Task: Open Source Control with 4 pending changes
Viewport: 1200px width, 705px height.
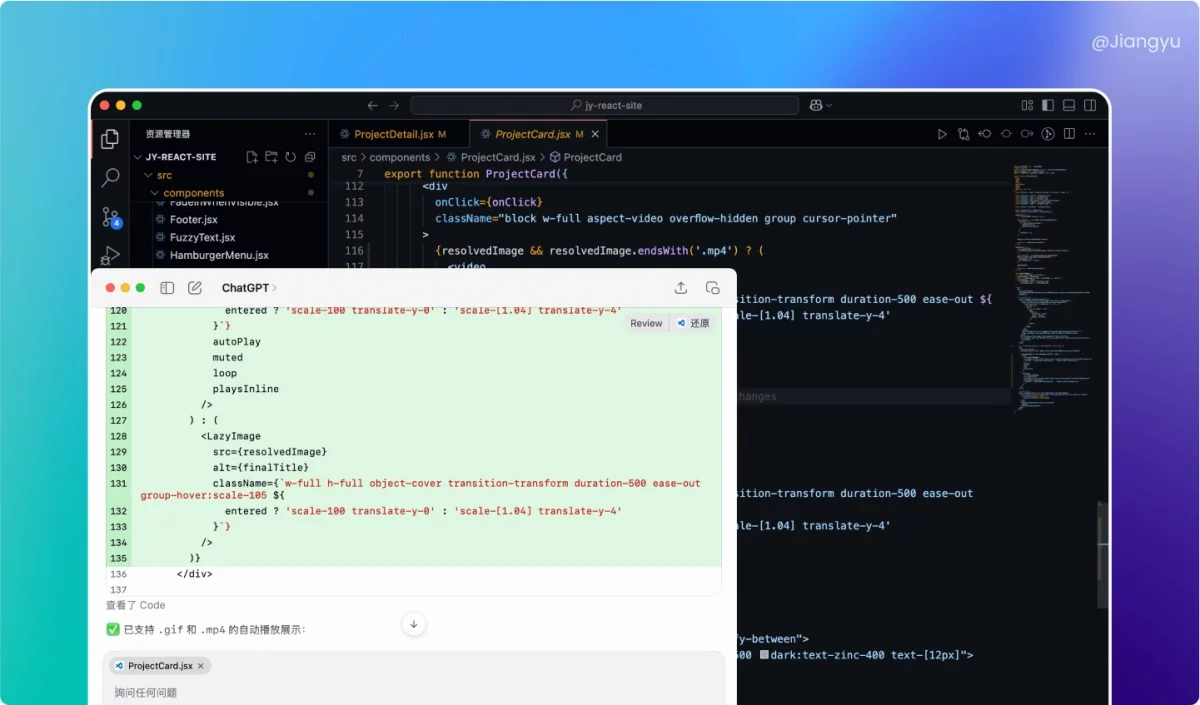Action: coord(110,217)
